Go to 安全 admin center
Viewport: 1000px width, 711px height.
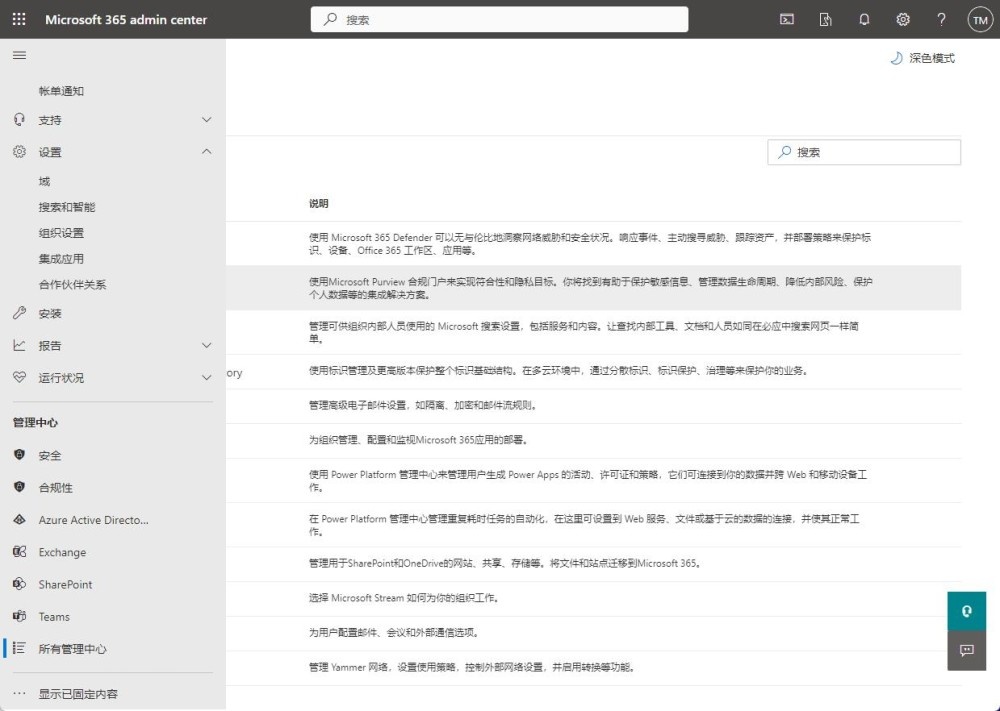point(50,455)
